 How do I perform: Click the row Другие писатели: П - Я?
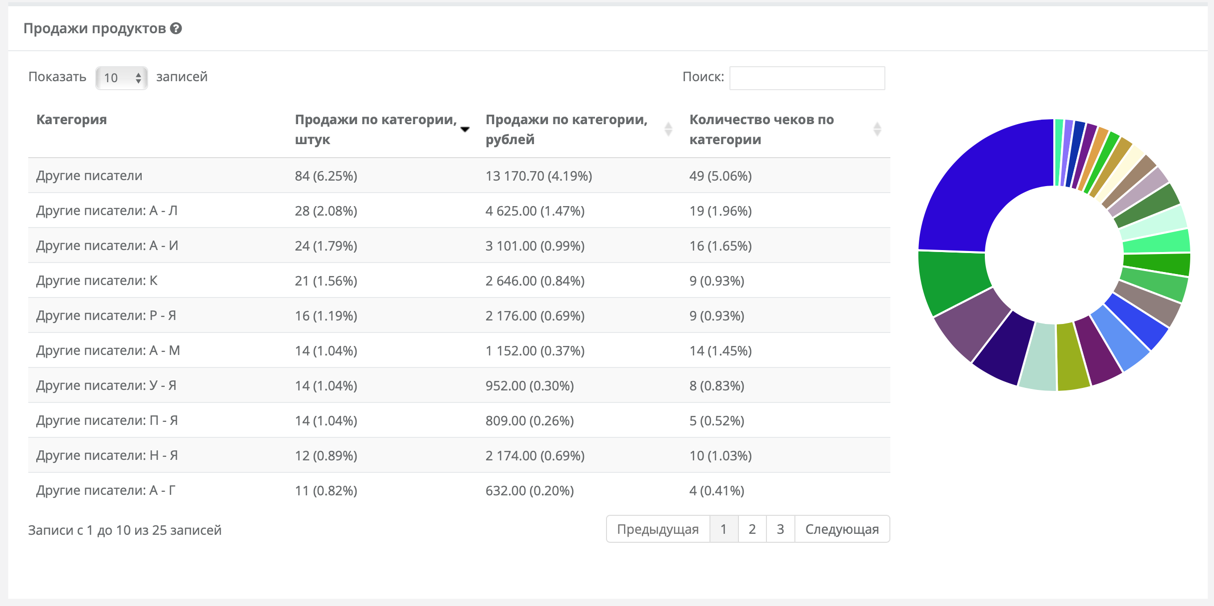pos(459,420)
